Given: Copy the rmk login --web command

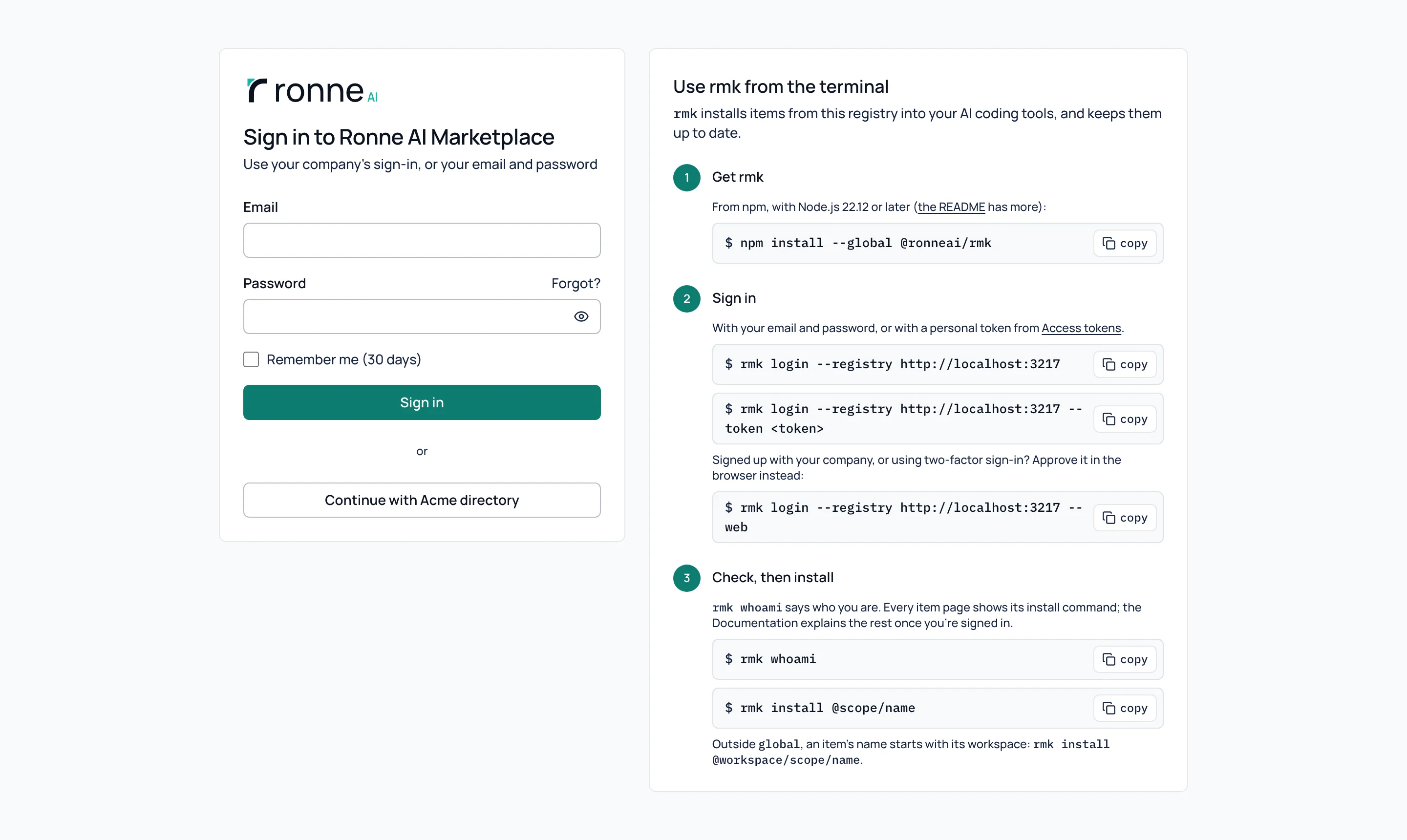Looking at the screenshot, I should 1125,518.
